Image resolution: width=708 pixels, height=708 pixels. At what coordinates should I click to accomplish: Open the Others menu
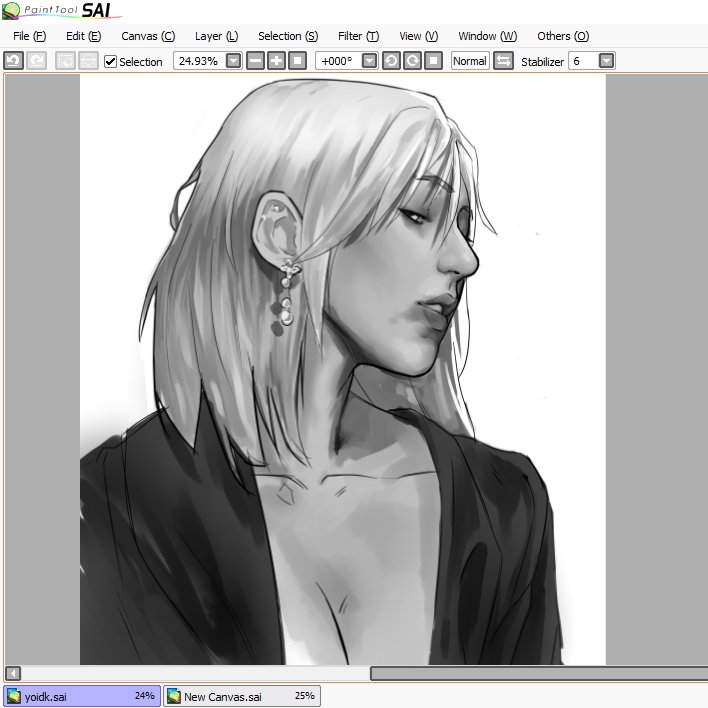click(x=563, y=36)
